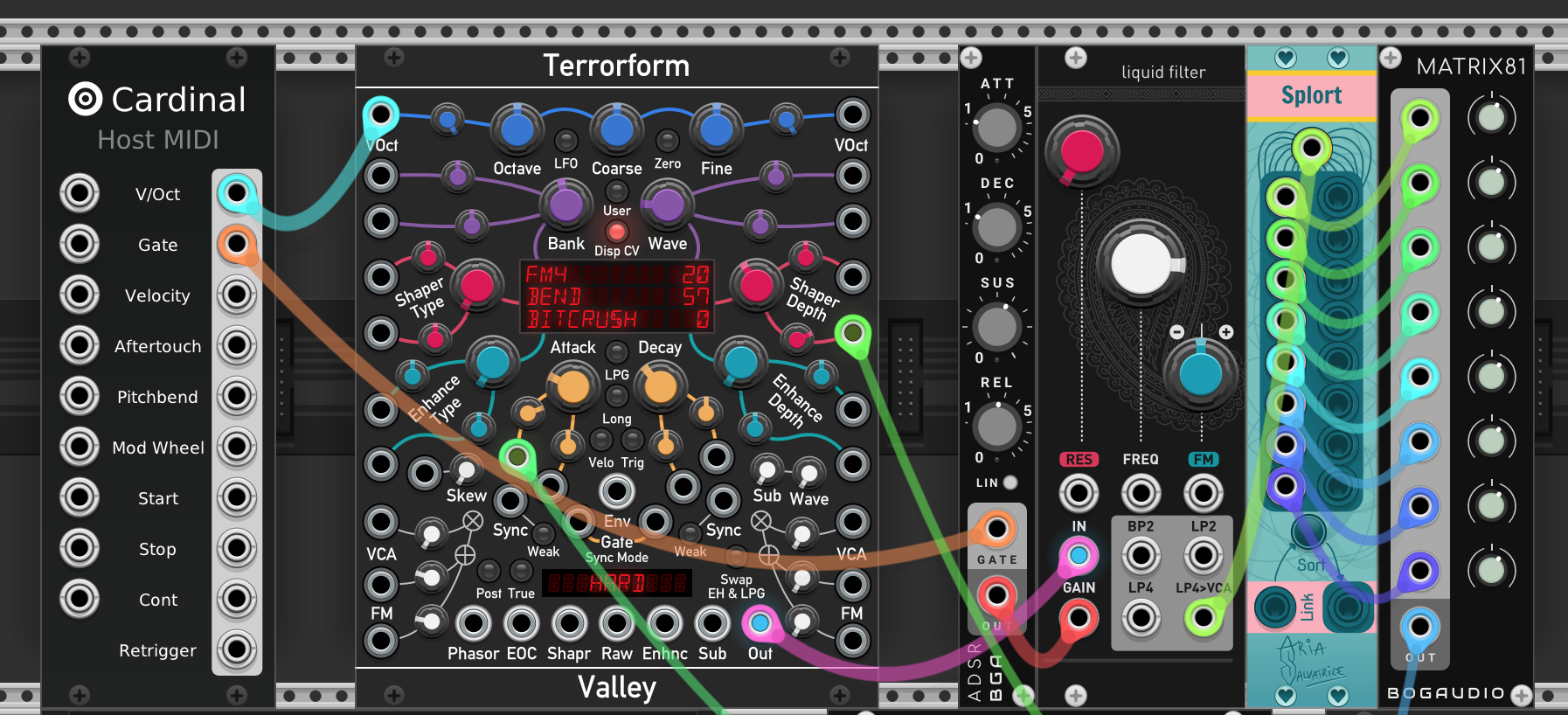This screenshot has height=715, width=1568.
Task: Click the liquid filter IN jack
Action: coord(1079,556)
